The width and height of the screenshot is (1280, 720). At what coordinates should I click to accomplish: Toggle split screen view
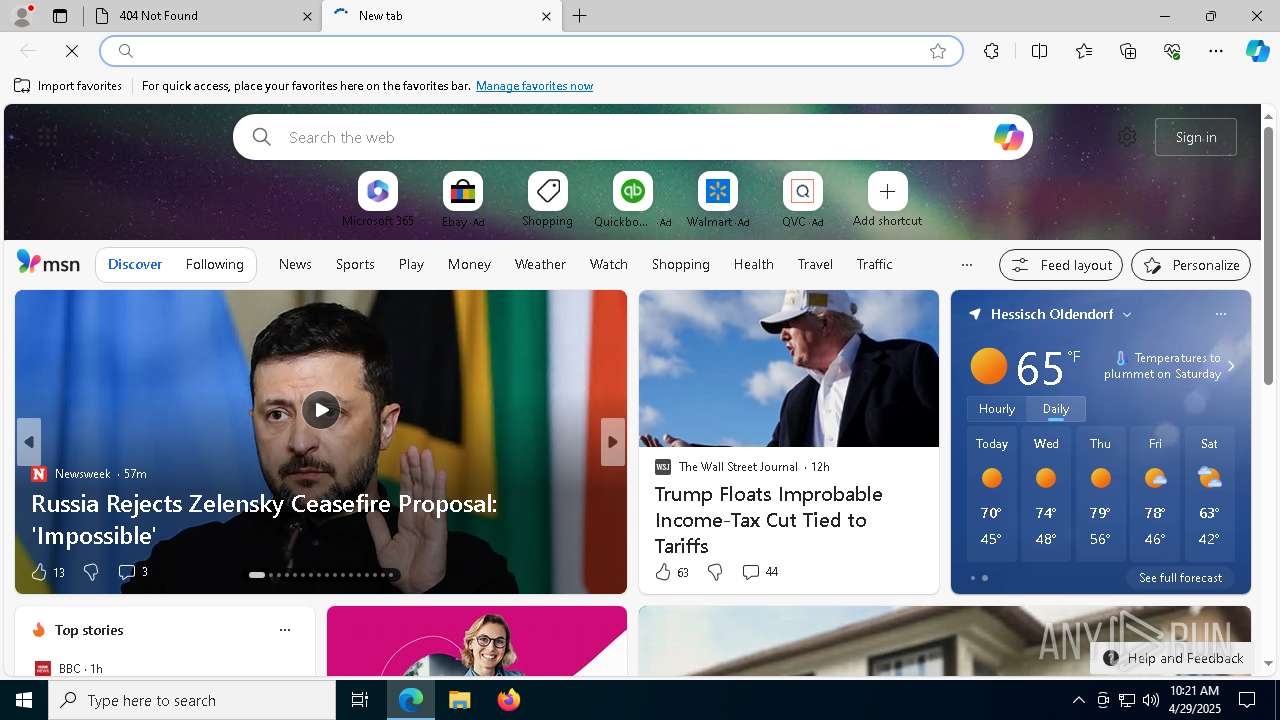(x=1039, y=51)
